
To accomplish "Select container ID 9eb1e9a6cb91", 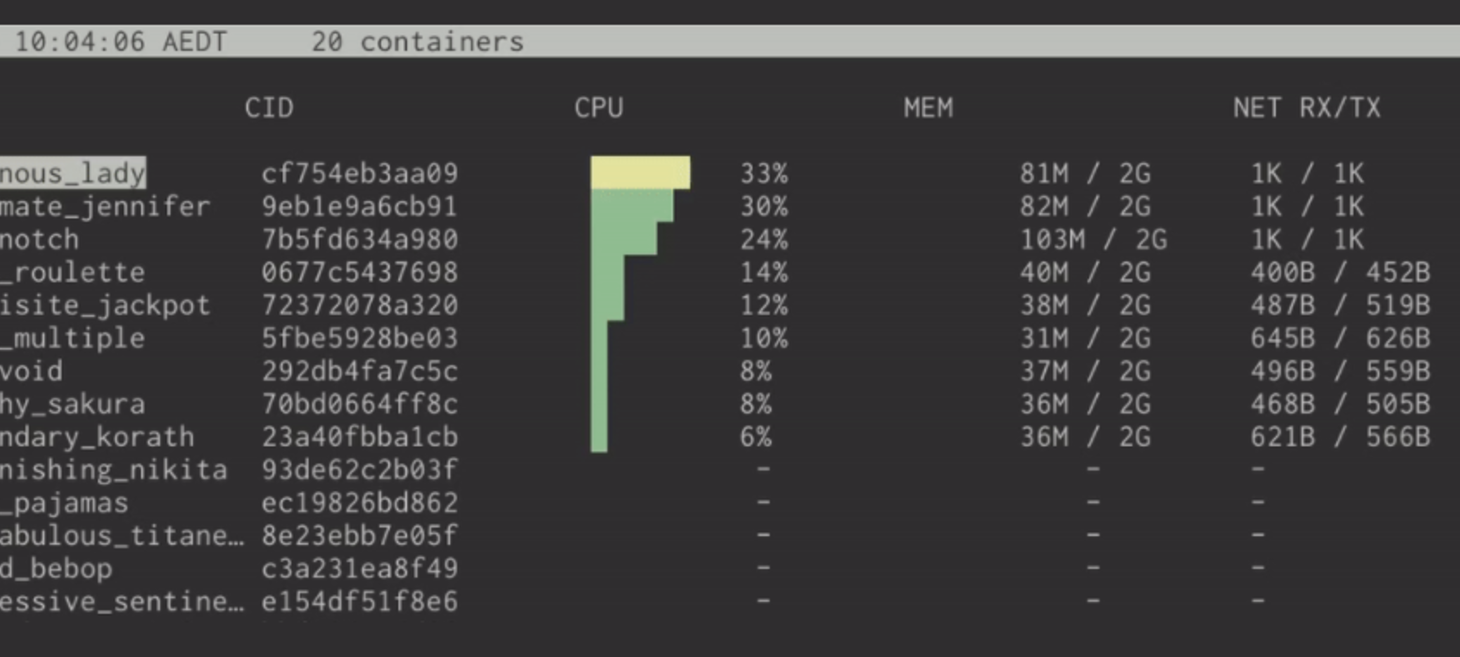I will click(x=359, y=206).
